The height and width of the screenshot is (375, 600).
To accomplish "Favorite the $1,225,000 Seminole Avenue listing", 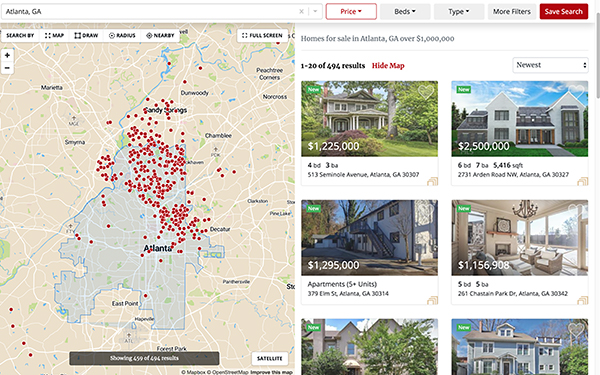I will click(x=426, y=91).
